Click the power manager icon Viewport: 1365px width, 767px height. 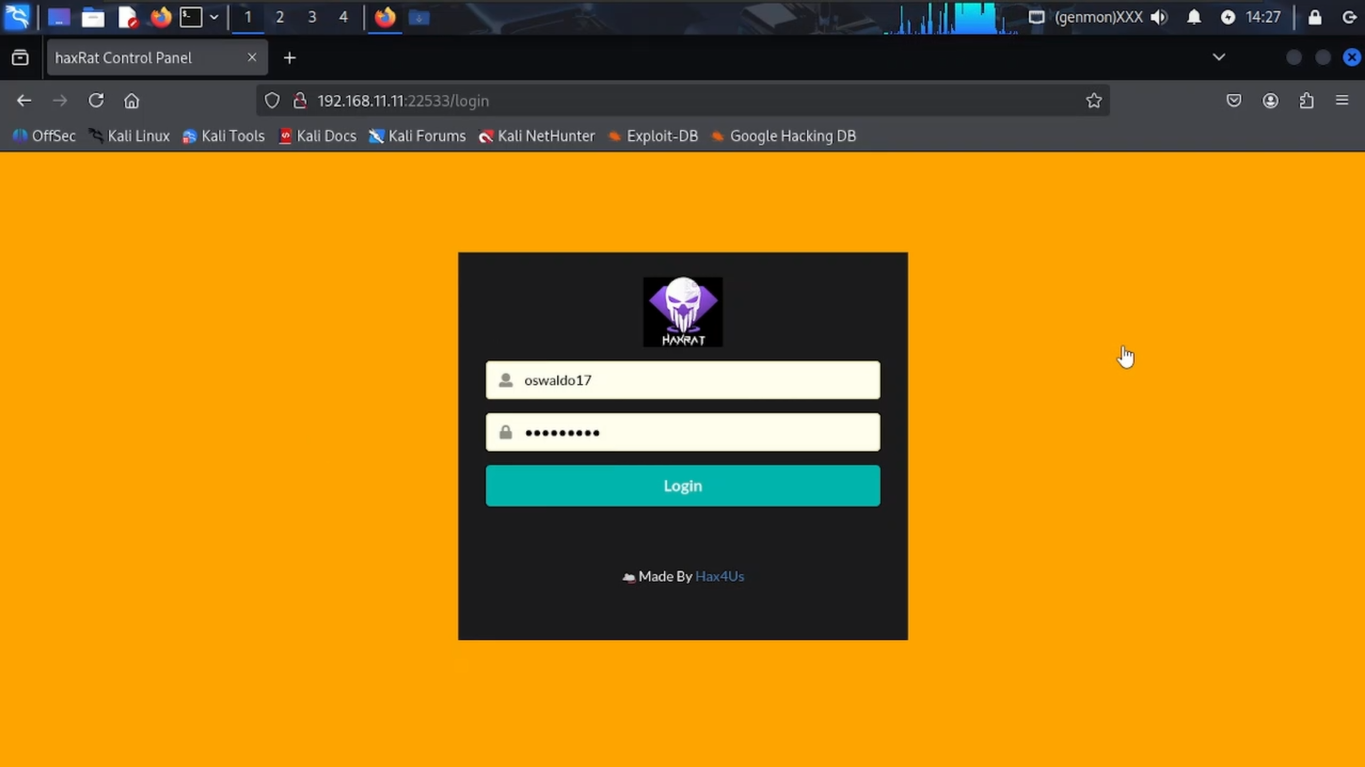[1228, 17]
